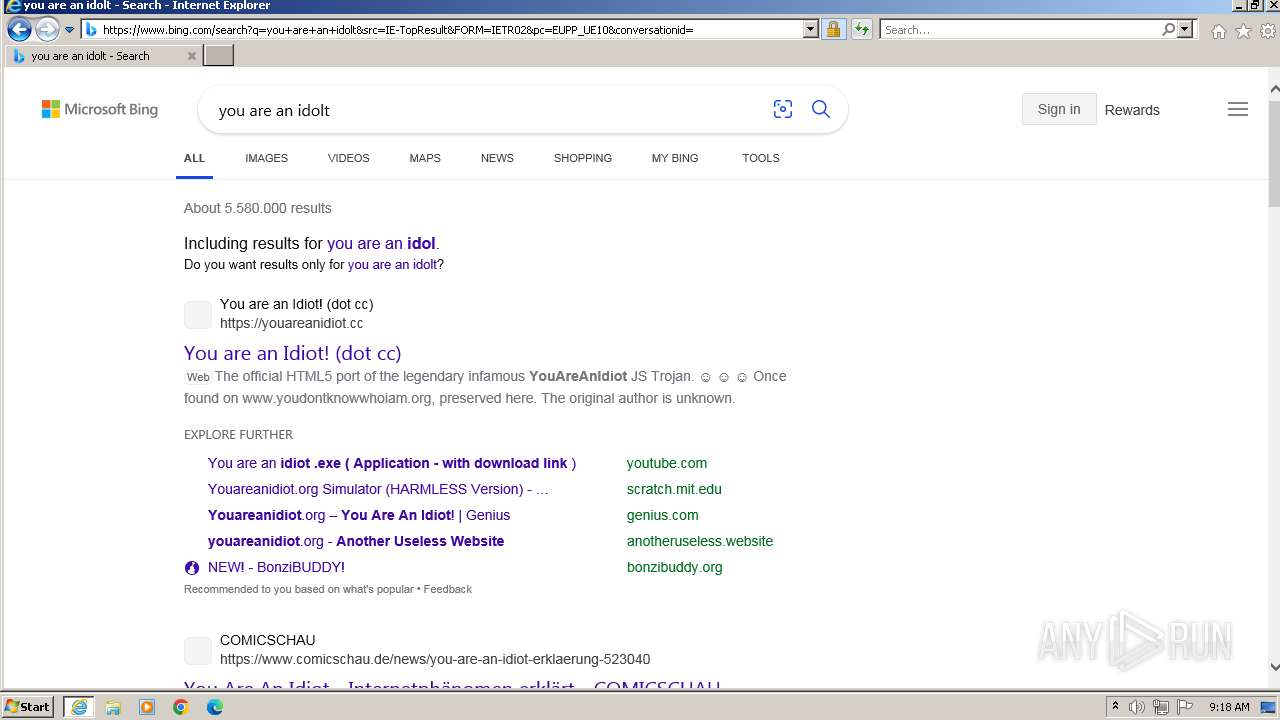Click the bonzibuddy.org domain text
Screen dimensions: 1280x720
click(x=675, y=567)
